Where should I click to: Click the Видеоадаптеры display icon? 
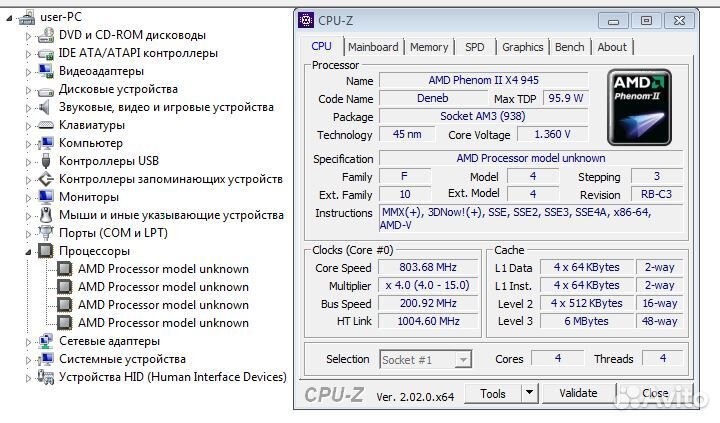pyautogui.click(x=45, y=71)
